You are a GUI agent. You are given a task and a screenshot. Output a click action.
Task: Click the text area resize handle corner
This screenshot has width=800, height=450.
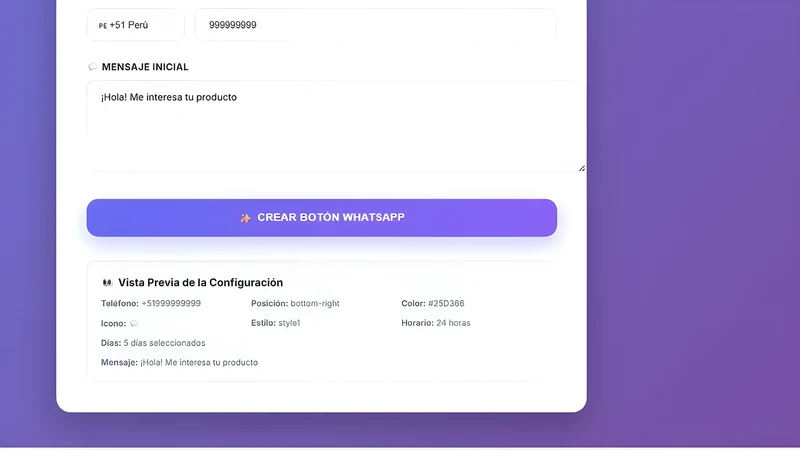click(x=582, y=168)
